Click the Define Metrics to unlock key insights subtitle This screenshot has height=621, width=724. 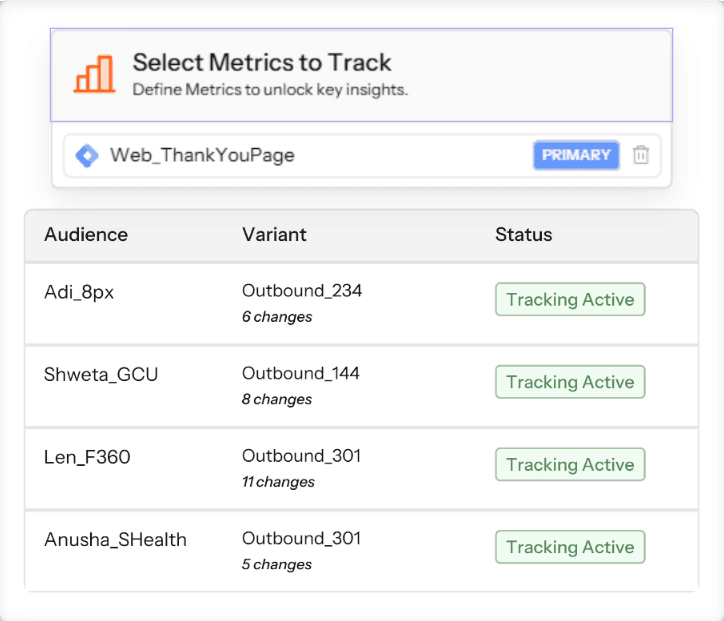click(x=270, y=90)
